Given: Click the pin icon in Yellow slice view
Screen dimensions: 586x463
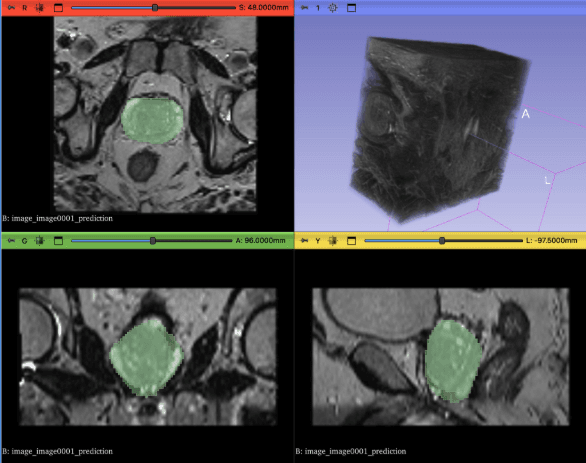Looking at the screenshot, I should [x=305, y=241].
